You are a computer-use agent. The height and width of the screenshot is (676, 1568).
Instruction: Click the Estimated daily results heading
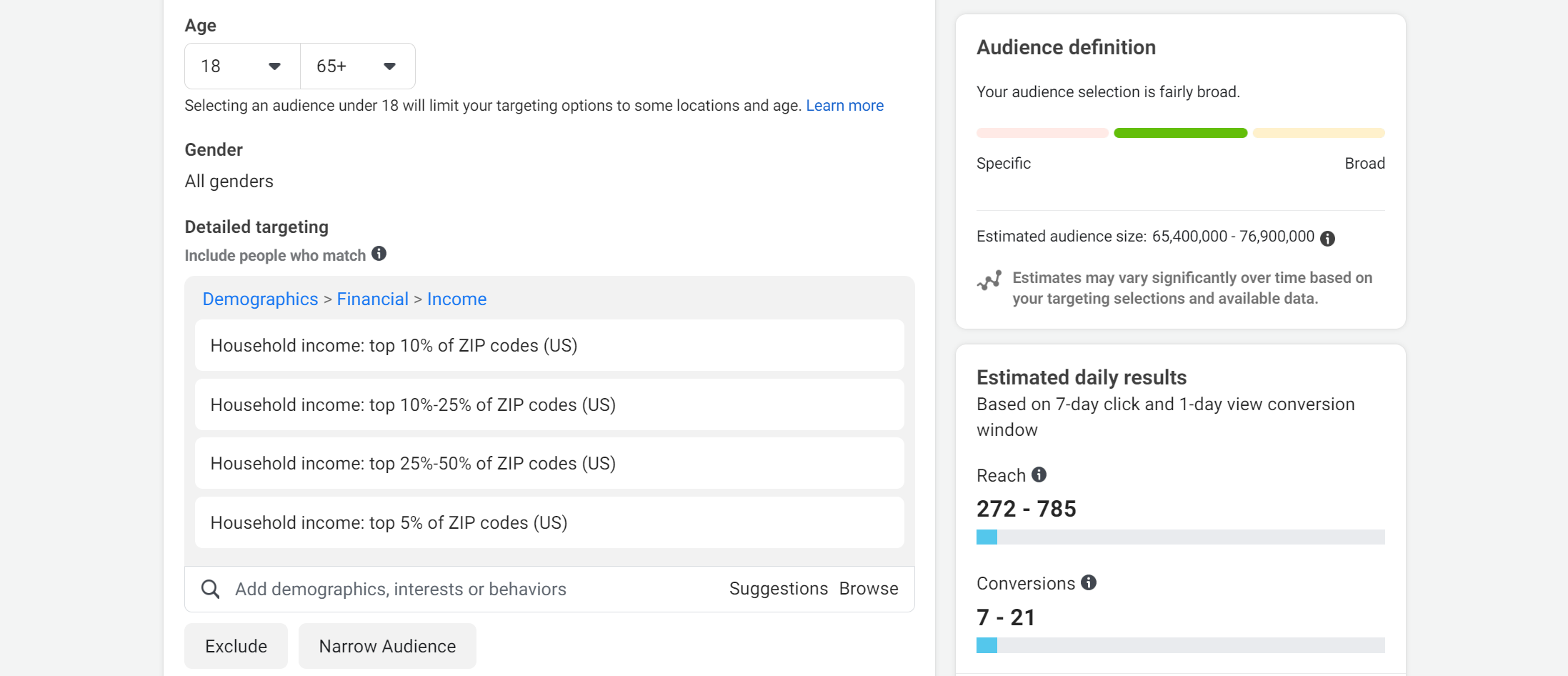(x=1082, y=377)
